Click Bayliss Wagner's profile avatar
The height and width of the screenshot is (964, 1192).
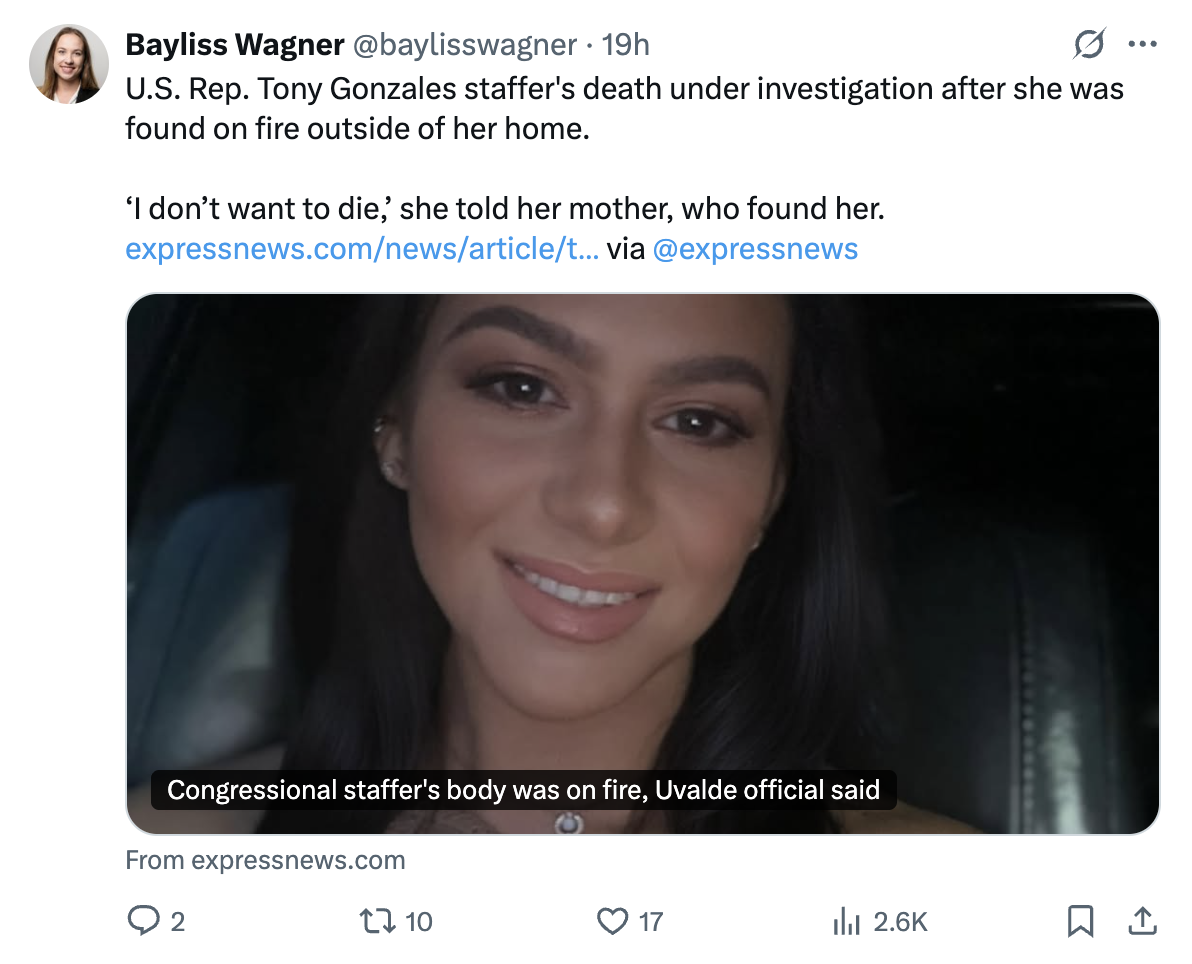coord(69,65)
